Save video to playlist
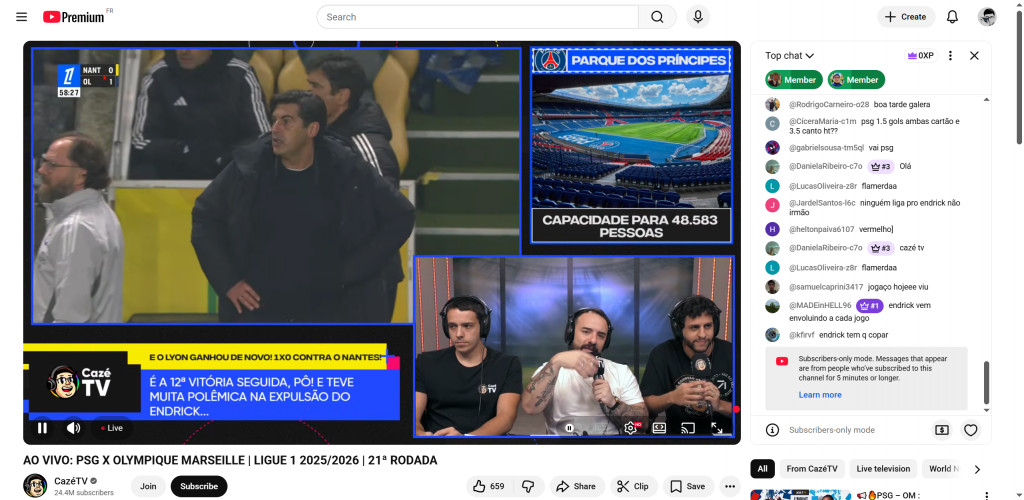The image size is (1024, 500). click(x=688, y=486)
